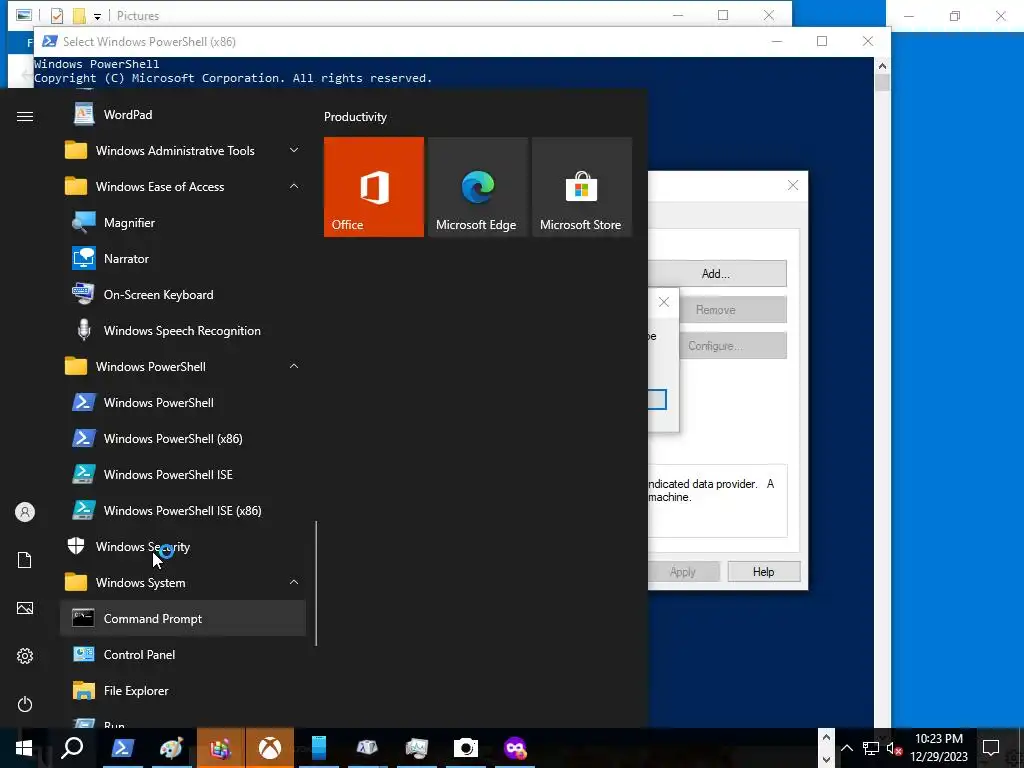Click the Start app list scrollbar thumb
Screen dimensions: 1024x768
click(316, 583)
